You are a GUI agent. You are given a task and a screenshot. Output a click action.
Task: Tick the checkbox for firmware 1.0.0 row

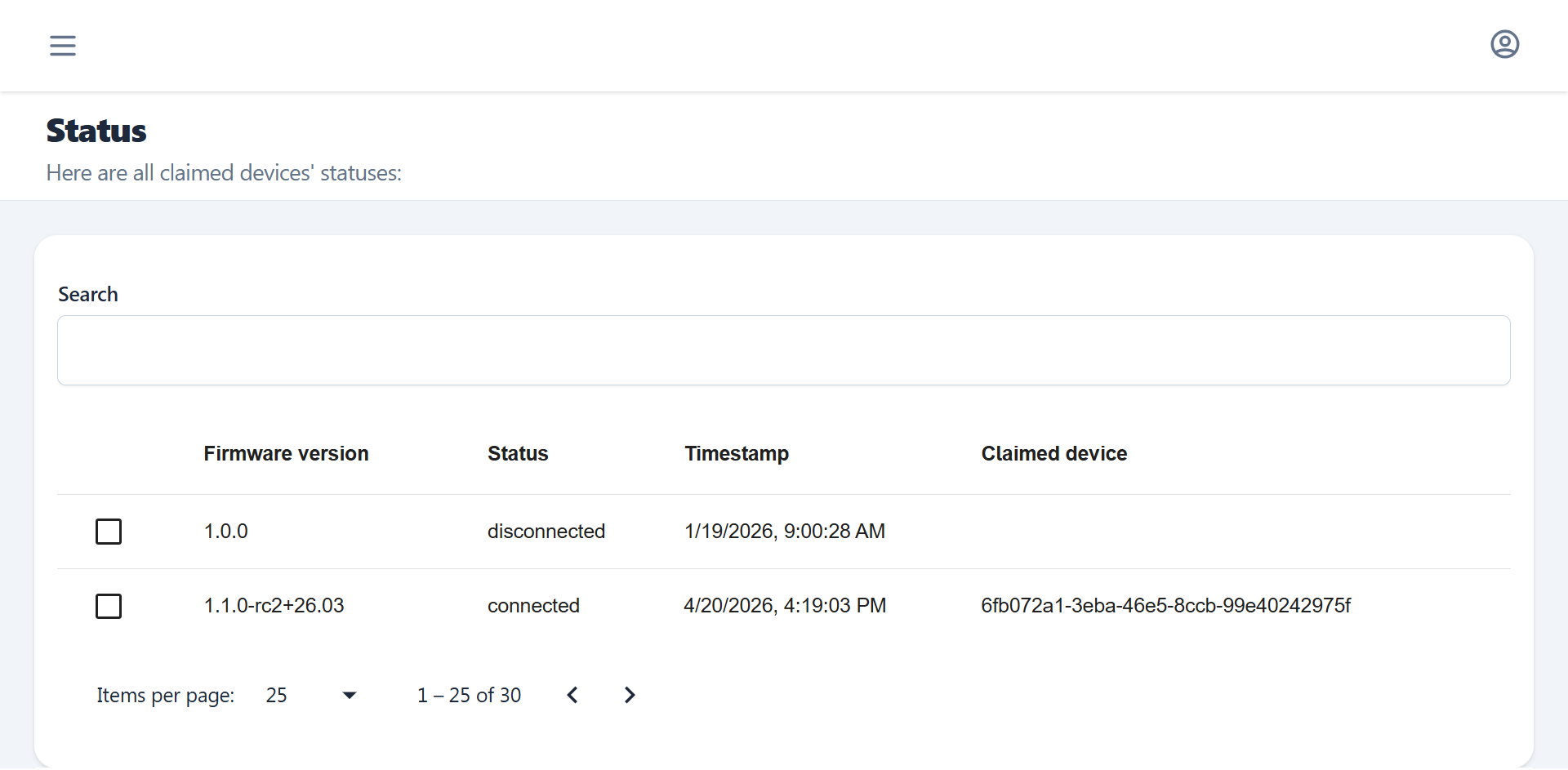click(x=109, y=532)
